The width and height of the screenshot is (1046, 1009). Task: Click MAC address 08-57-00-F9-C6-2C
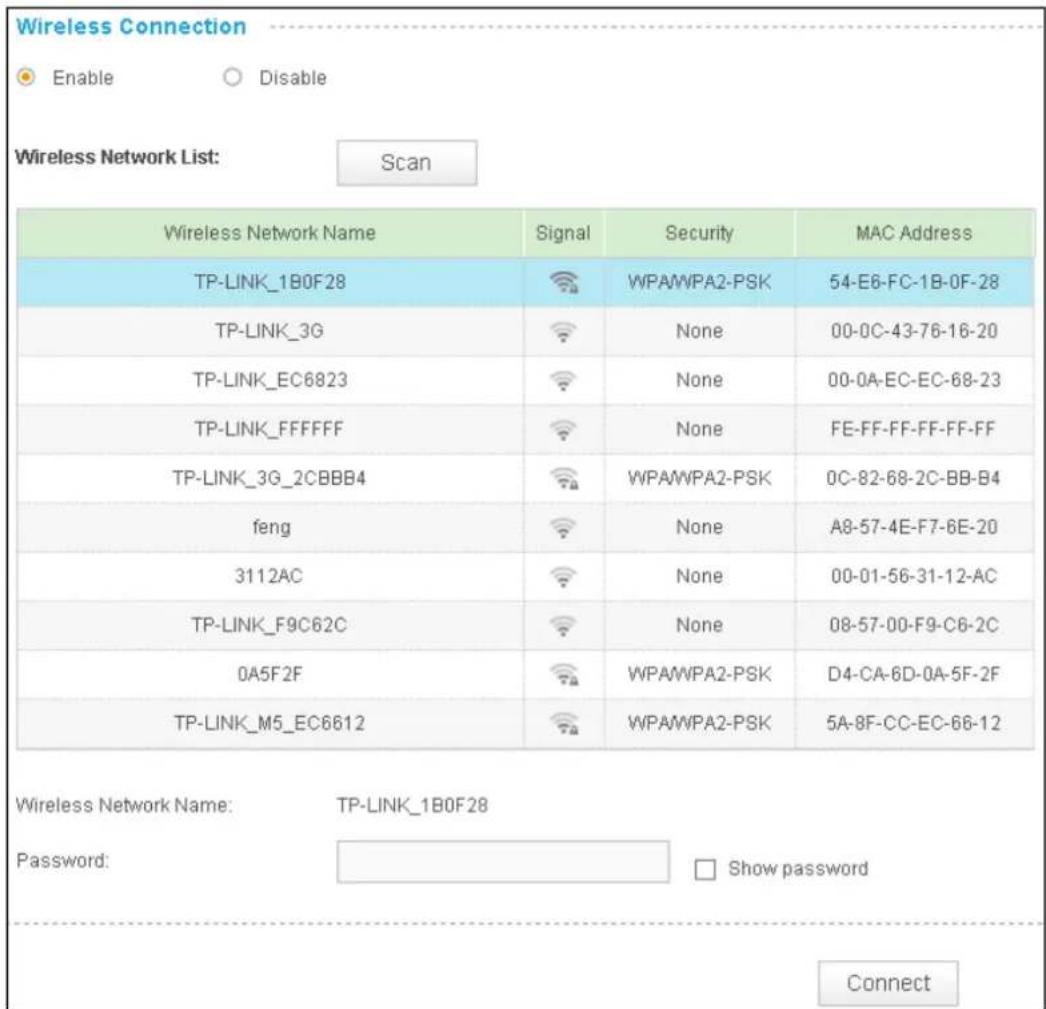coord(914,625)
